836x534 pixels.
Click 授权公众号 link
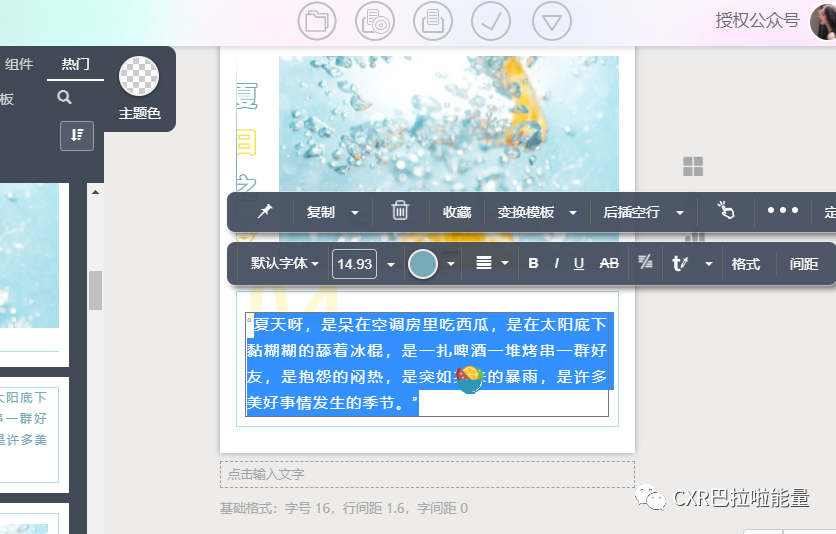pos(757,21)
